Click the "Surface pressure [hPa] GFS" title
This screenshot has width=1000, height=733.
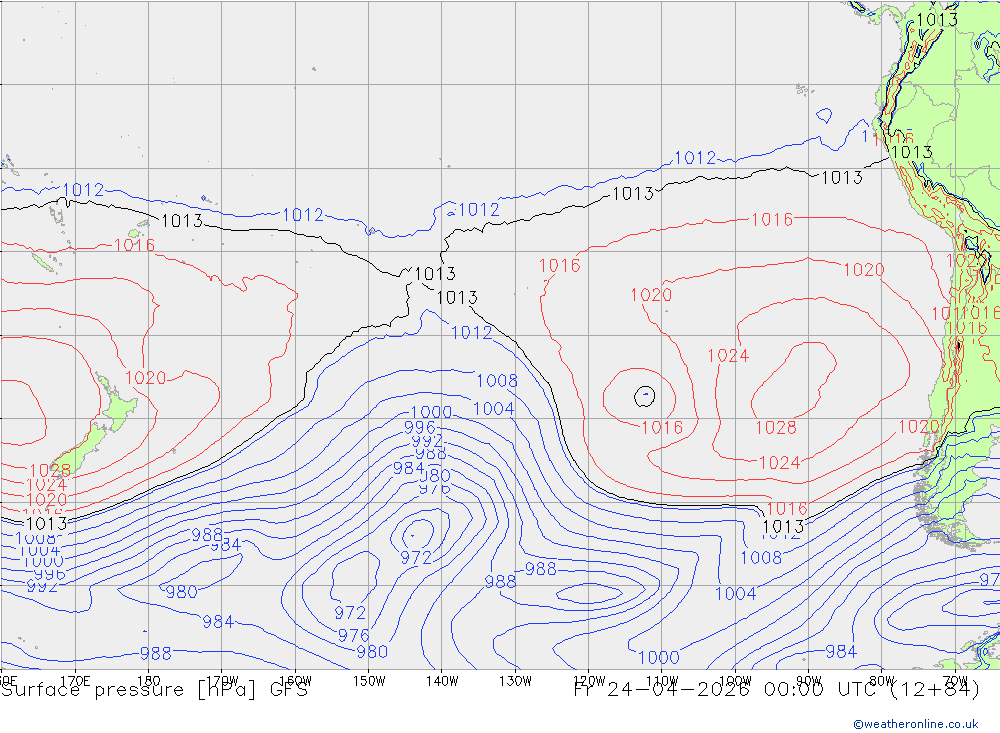(x=154, y=690)
